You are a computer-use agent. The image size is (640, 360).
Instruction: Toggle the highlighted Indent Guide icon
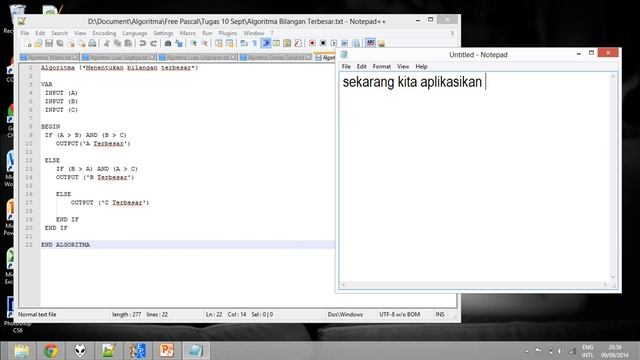(266, 43)
